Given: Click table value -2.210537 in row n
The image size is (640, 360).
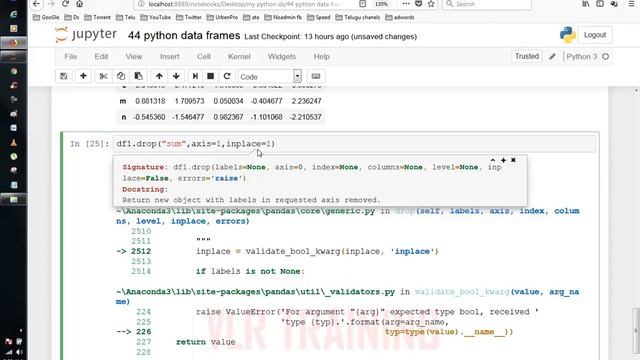Looking at the screenshot, I should [x=306, y=117].
